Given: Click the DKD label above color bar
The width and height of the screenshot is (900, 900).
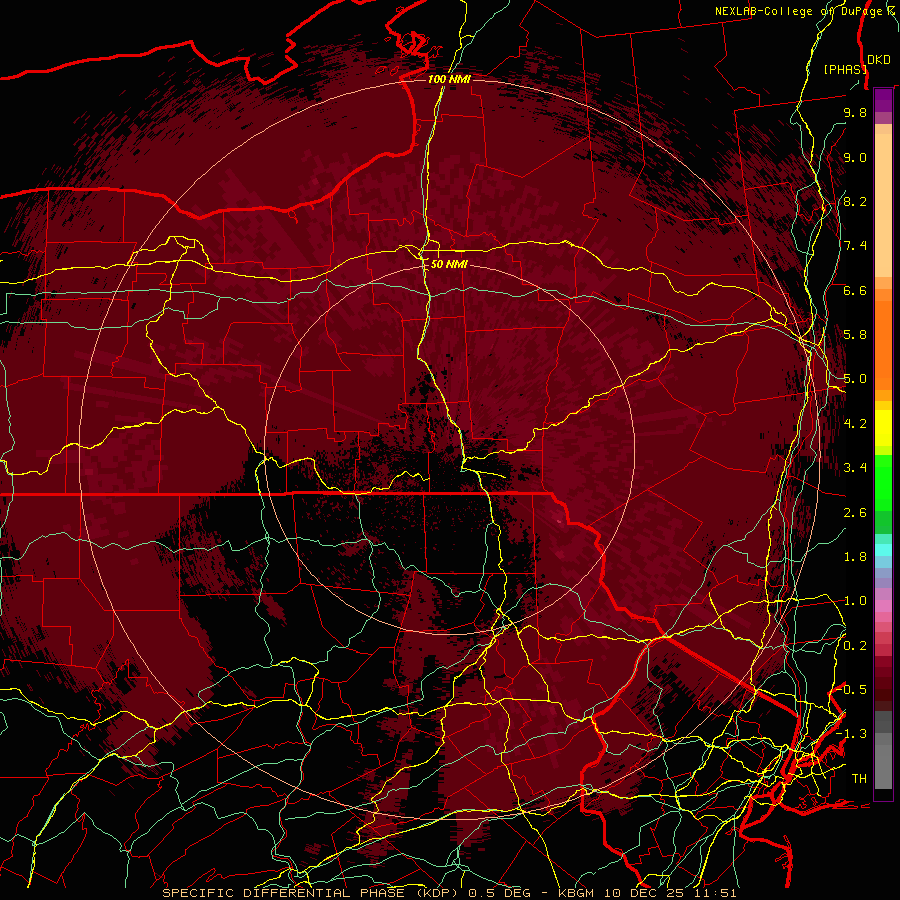Looking at the screenshot, I should pyautogui.click(x=878, y=60).
